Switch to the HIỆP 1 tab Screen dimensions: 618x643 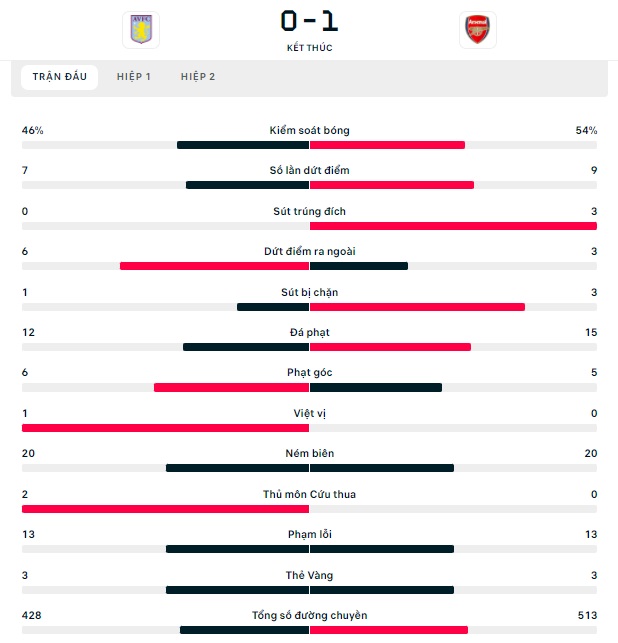(x=134, y=77)
